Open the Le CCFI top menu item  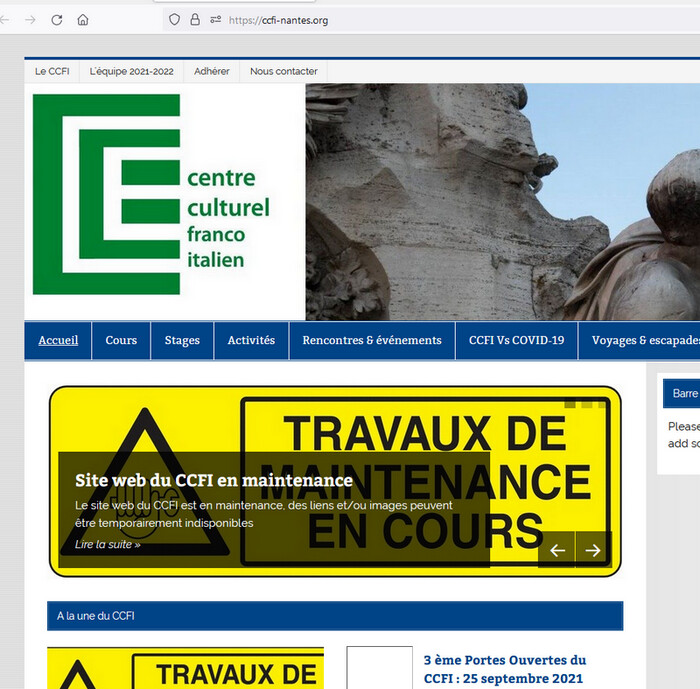(52, 71)
